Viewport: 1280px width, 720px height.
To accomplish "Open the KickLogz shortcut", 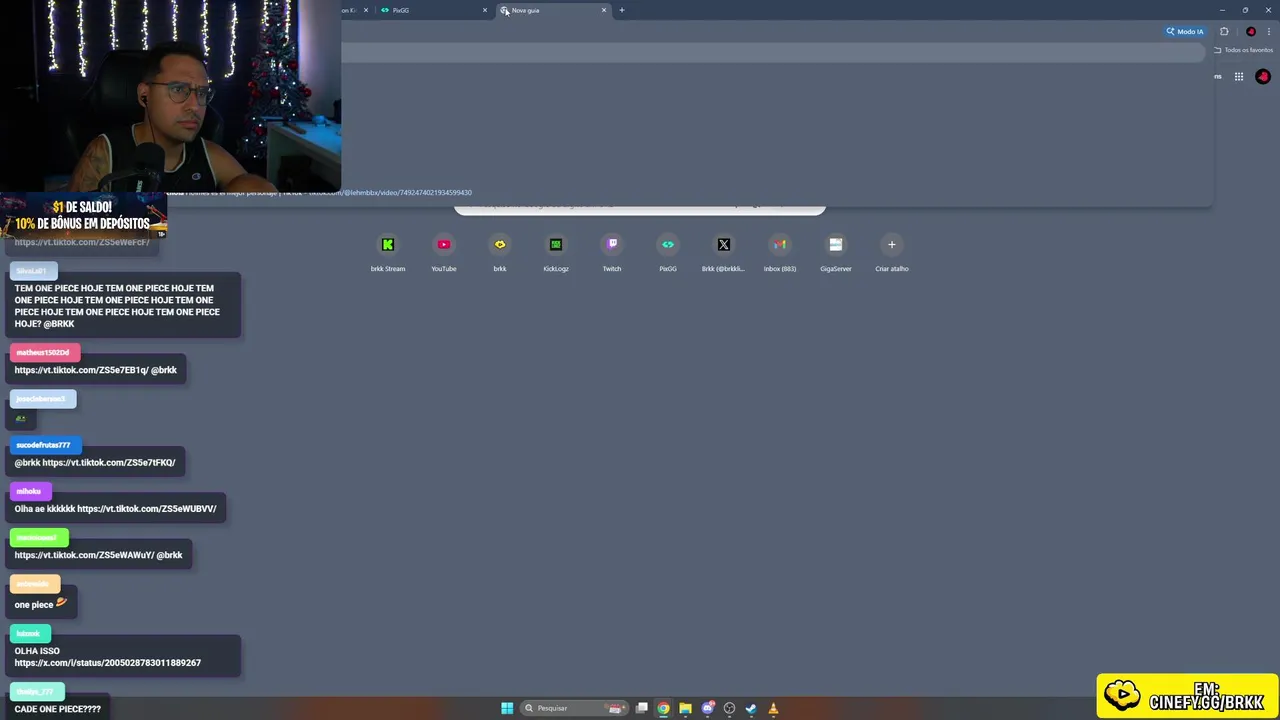I will click(556, 252).
